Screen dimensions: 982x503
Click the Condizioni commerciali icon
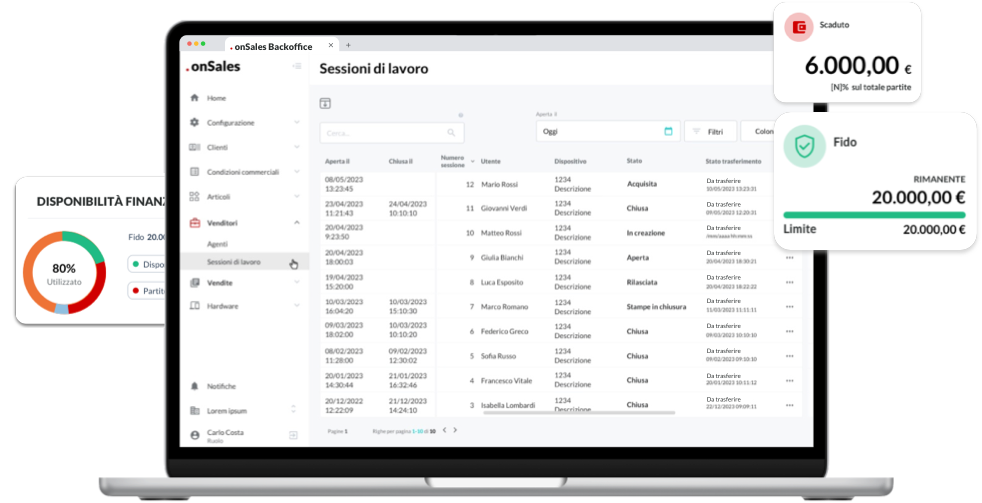coord(194,172)
